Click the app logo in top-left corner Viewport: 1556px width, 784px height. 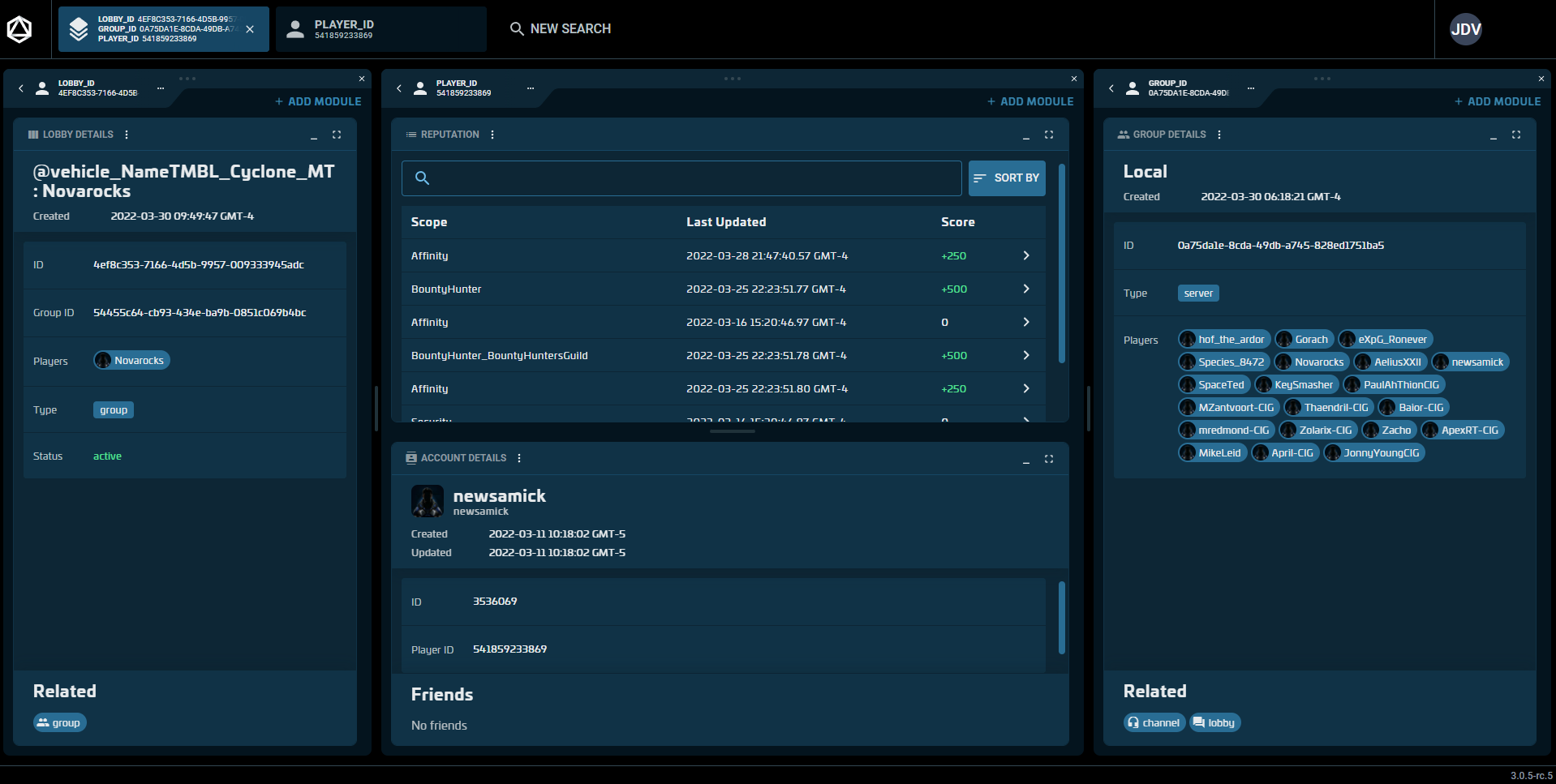19,29
